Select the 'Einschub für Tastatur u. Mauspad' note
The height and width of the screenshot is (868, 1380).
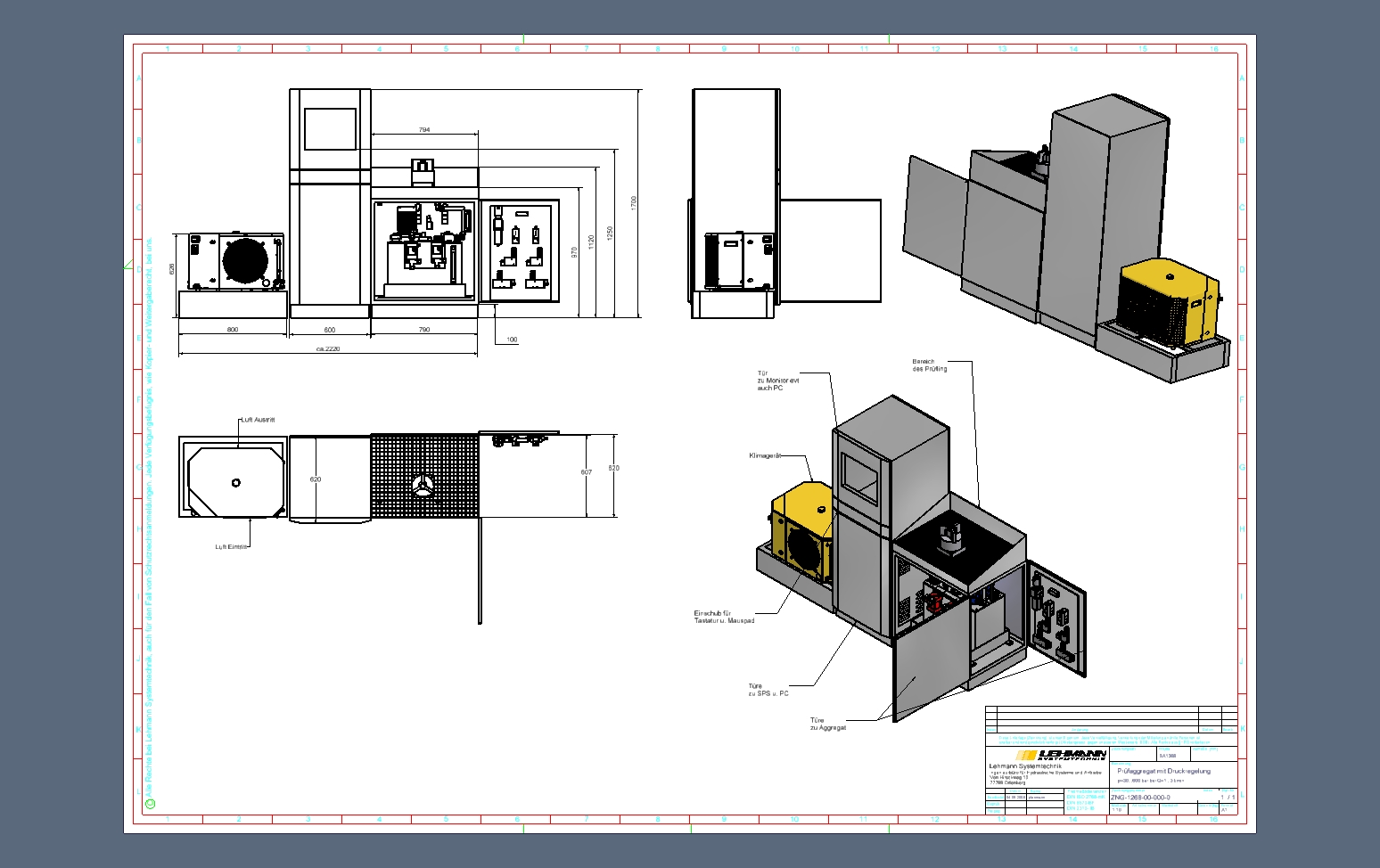pyautogui.click(x=724, y=617)
